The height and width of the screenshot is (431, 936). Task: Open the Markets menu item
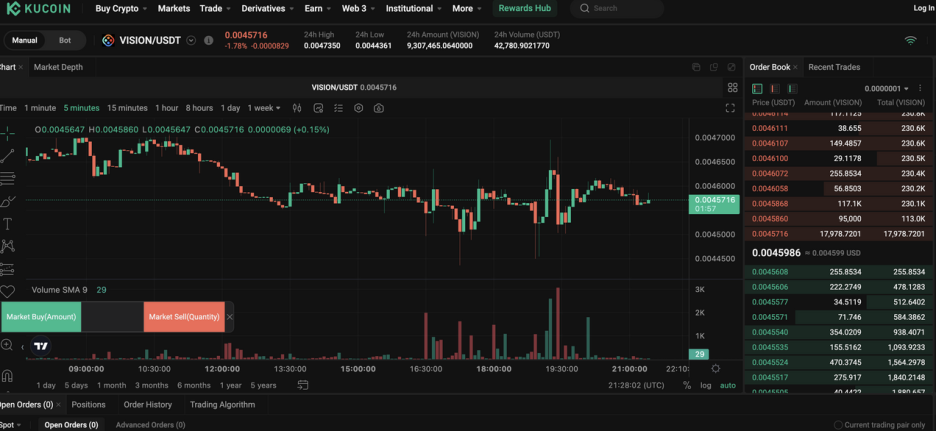click(174, 8)
